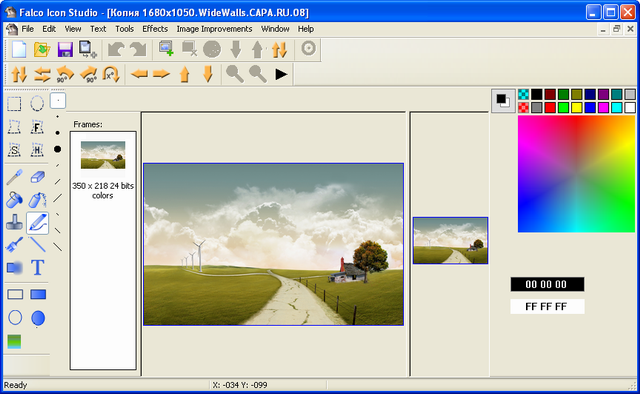Select the largest round brush size

click(x=58, y=149)
